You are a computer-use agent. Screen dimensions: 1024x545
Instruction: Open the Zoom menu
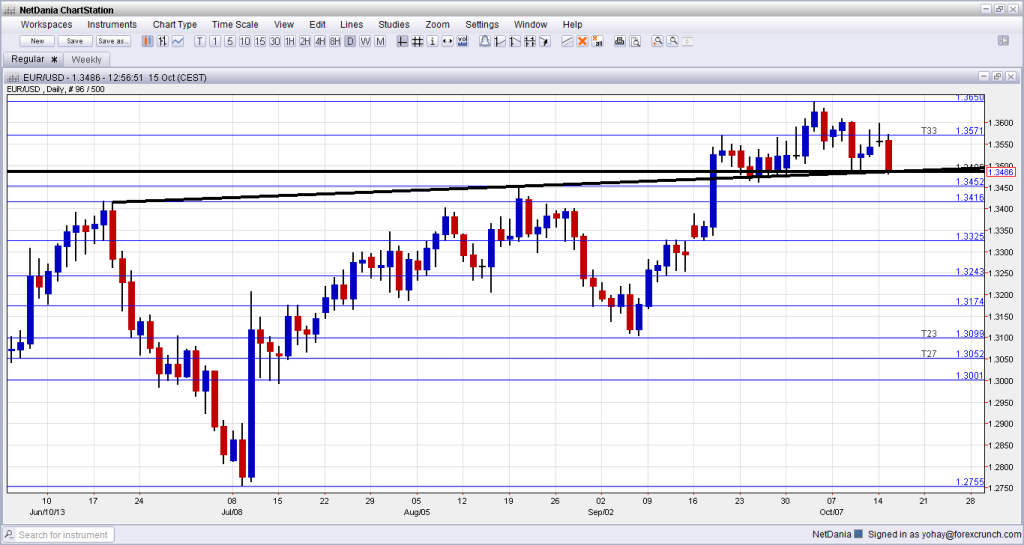coord(437,24)
